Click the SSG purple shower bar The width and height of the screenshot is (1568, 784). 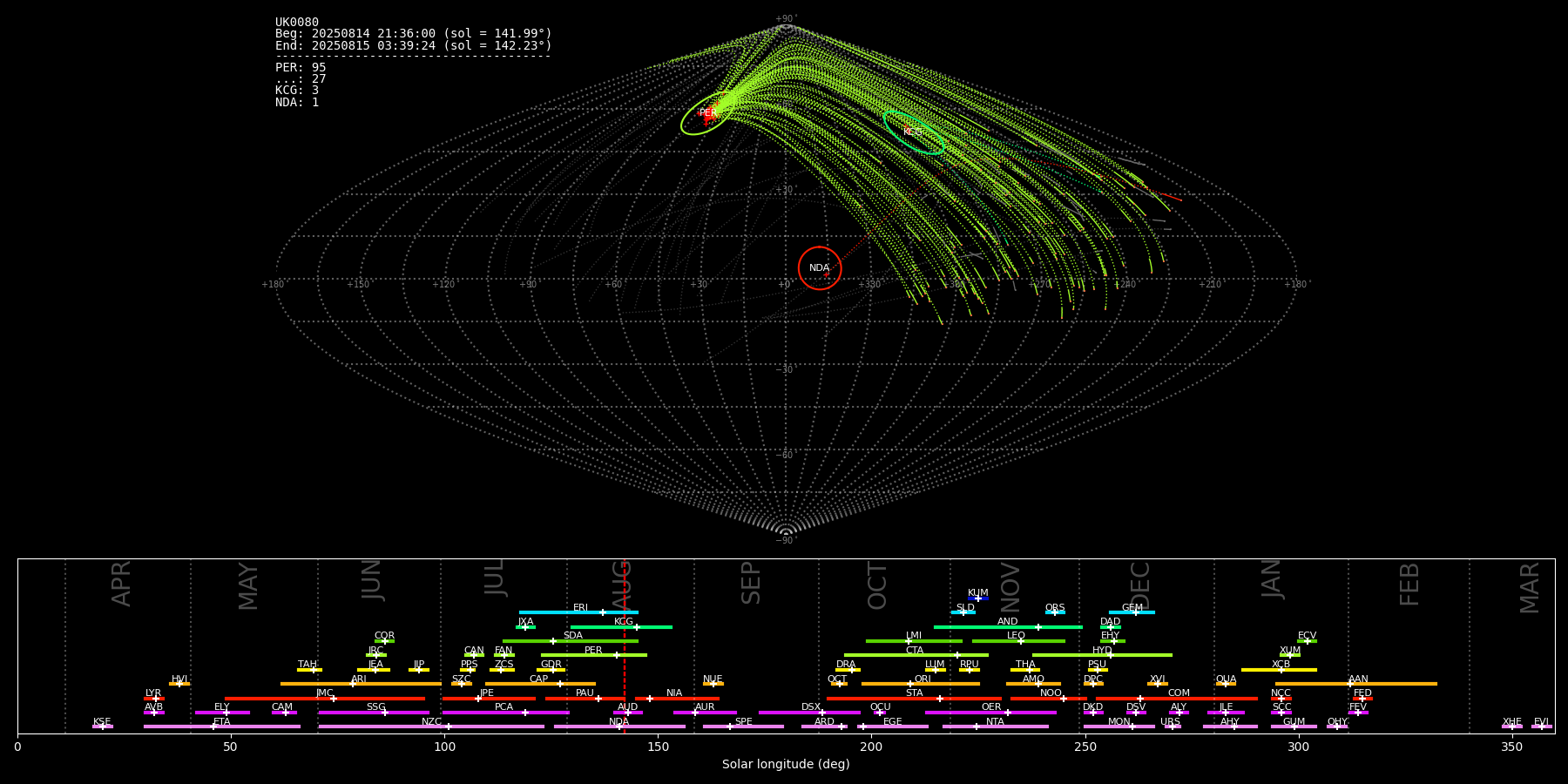[x=374, y=713]
